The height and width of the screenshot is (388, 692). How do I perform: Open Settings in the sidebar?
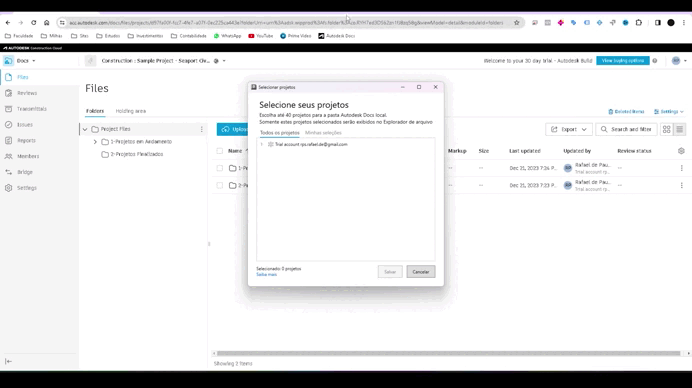click(26, 188)
